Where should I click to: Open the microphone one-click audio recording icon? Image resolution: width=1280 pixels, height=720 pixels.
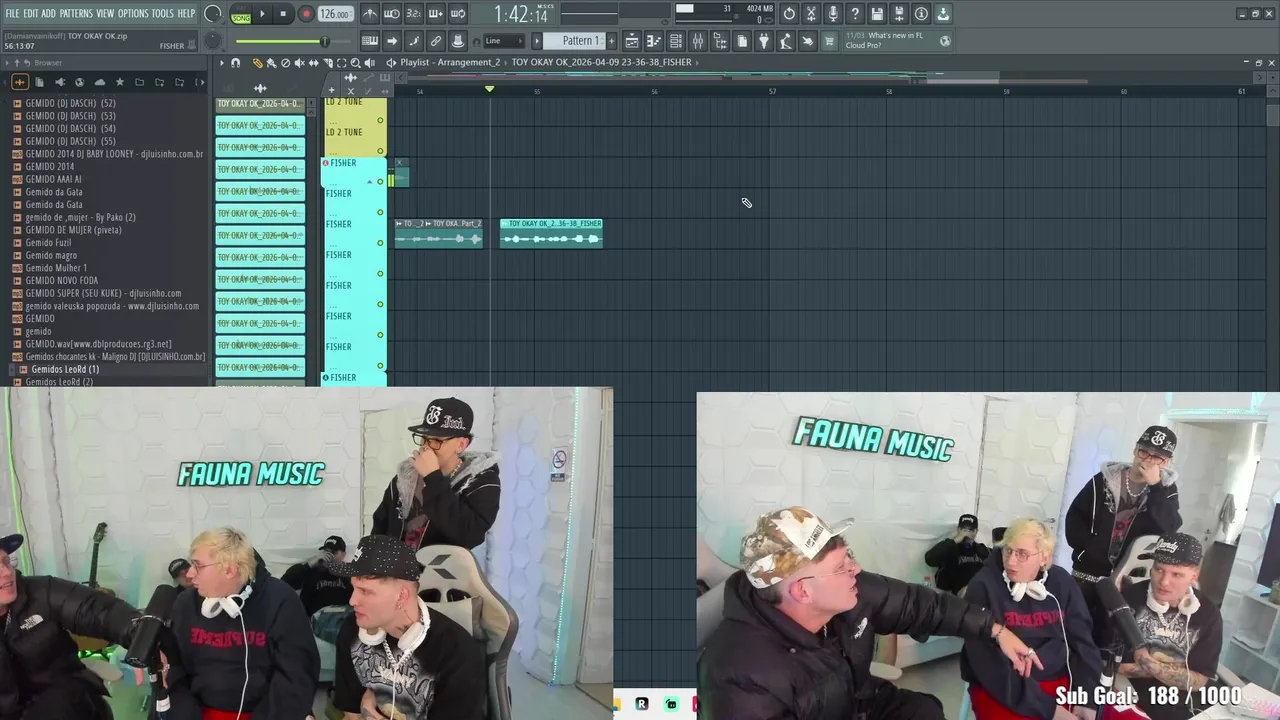click(833, 14)
